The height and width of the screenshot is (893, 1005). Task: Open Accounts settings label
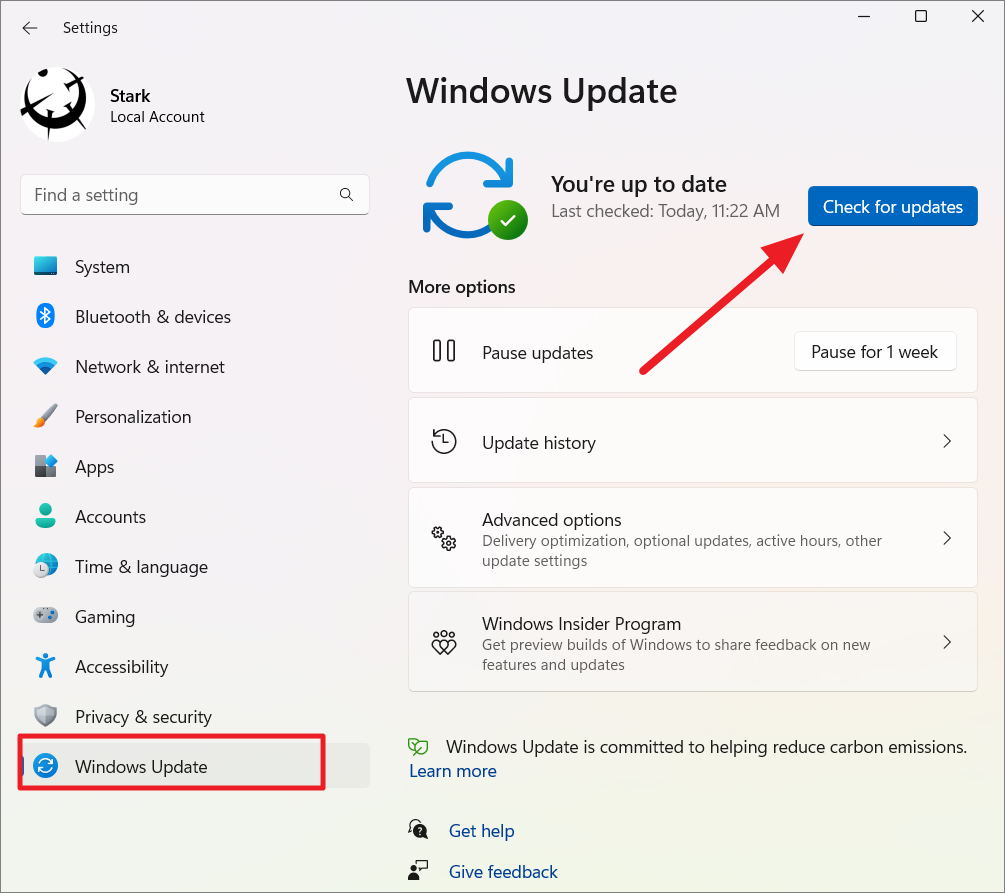[x=110, y=517]
